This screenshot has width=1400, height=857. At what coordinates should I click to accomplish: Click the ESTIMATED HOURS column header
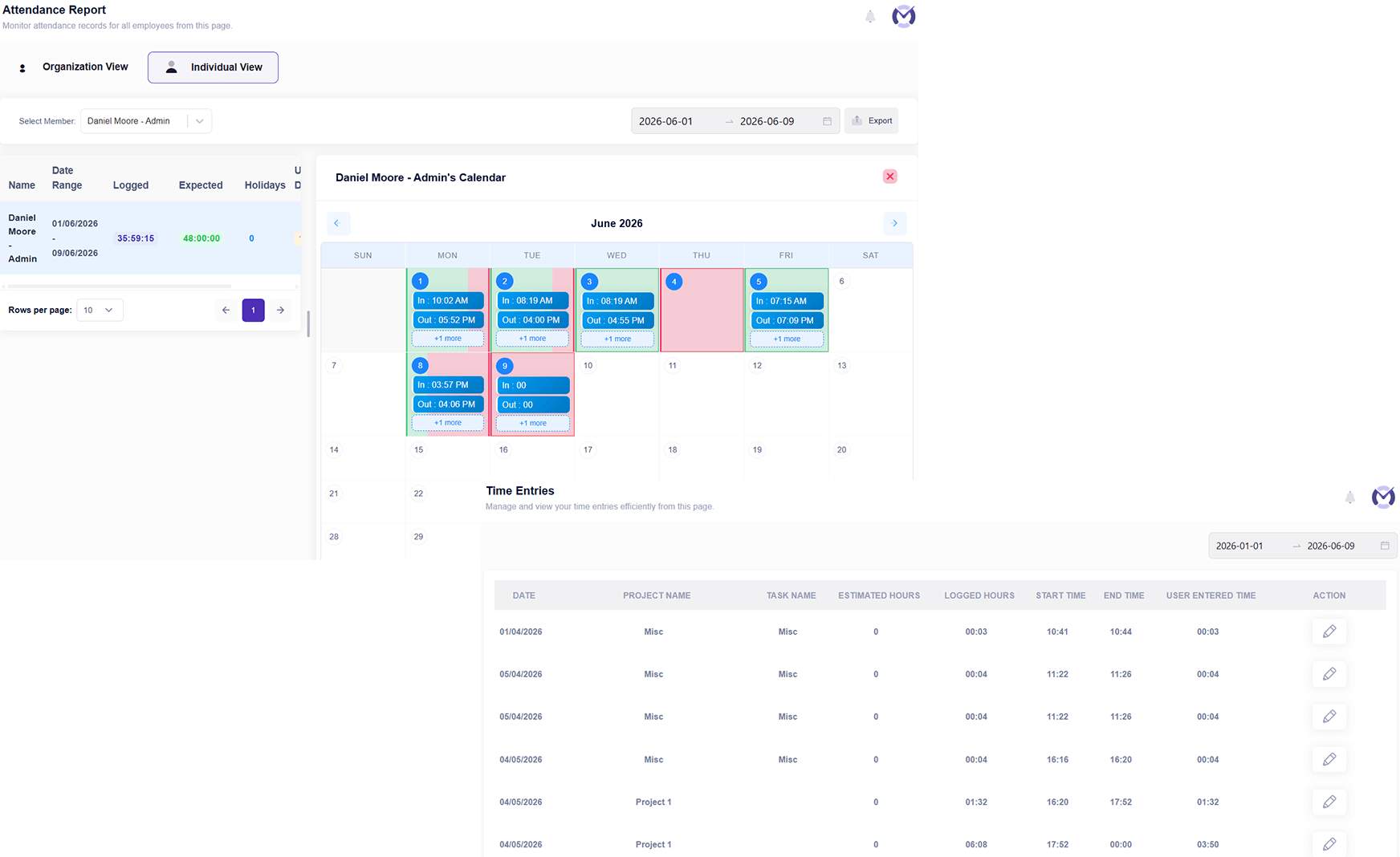(879, 595)
